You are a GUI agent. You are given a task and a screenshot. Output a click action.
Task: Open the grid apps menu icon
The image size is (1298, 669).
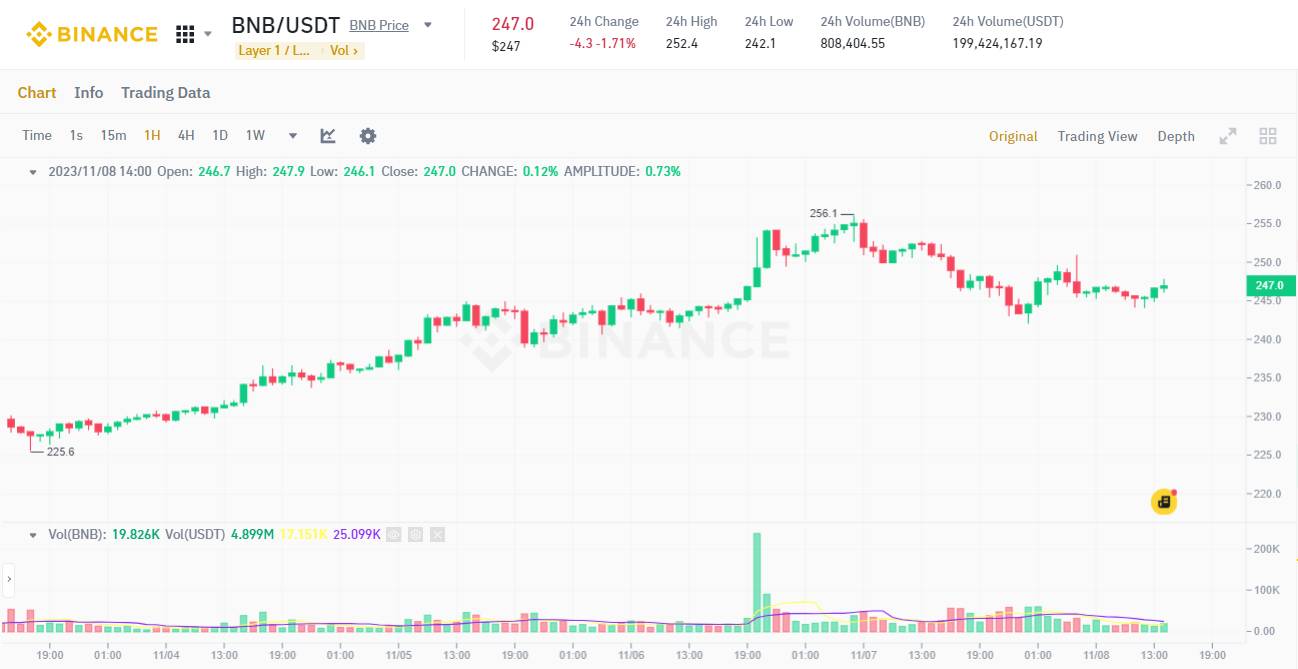tap(185, 34)
